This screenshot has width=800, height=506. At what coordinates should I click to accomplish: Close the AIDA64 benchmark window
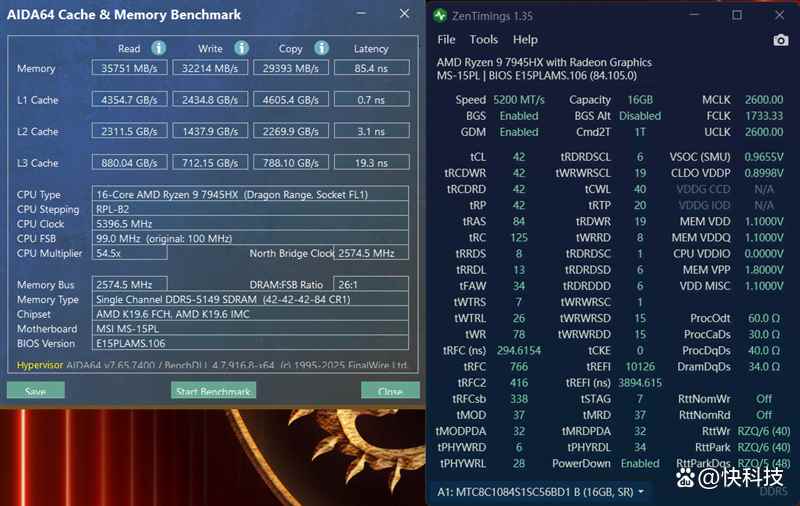tap(404, 14)
